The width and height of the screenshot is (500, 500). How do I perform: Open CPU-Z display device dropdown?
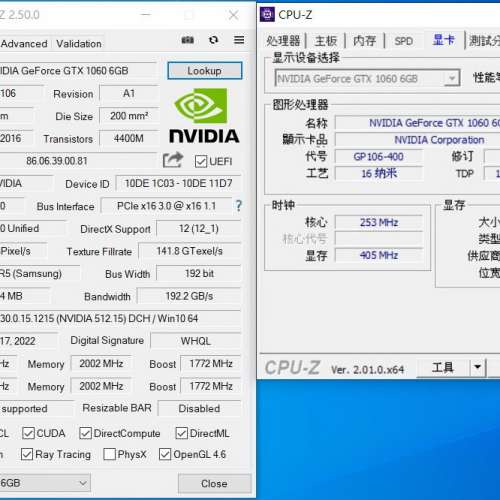click(368, 78)
